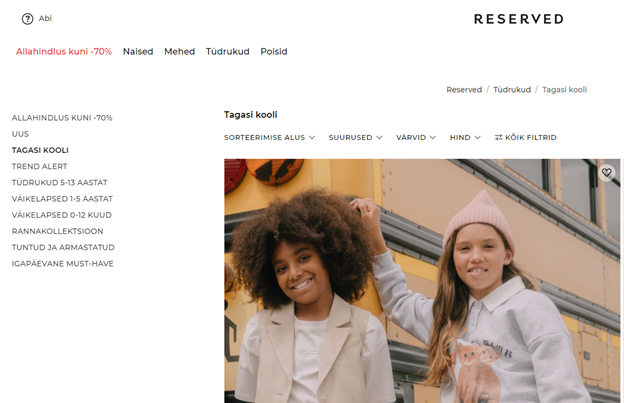Viewport: 624px width, 403px height.
Task: Click the Reserved breadcrumb link
Action: pyautogui.click(x=464, y=90)
